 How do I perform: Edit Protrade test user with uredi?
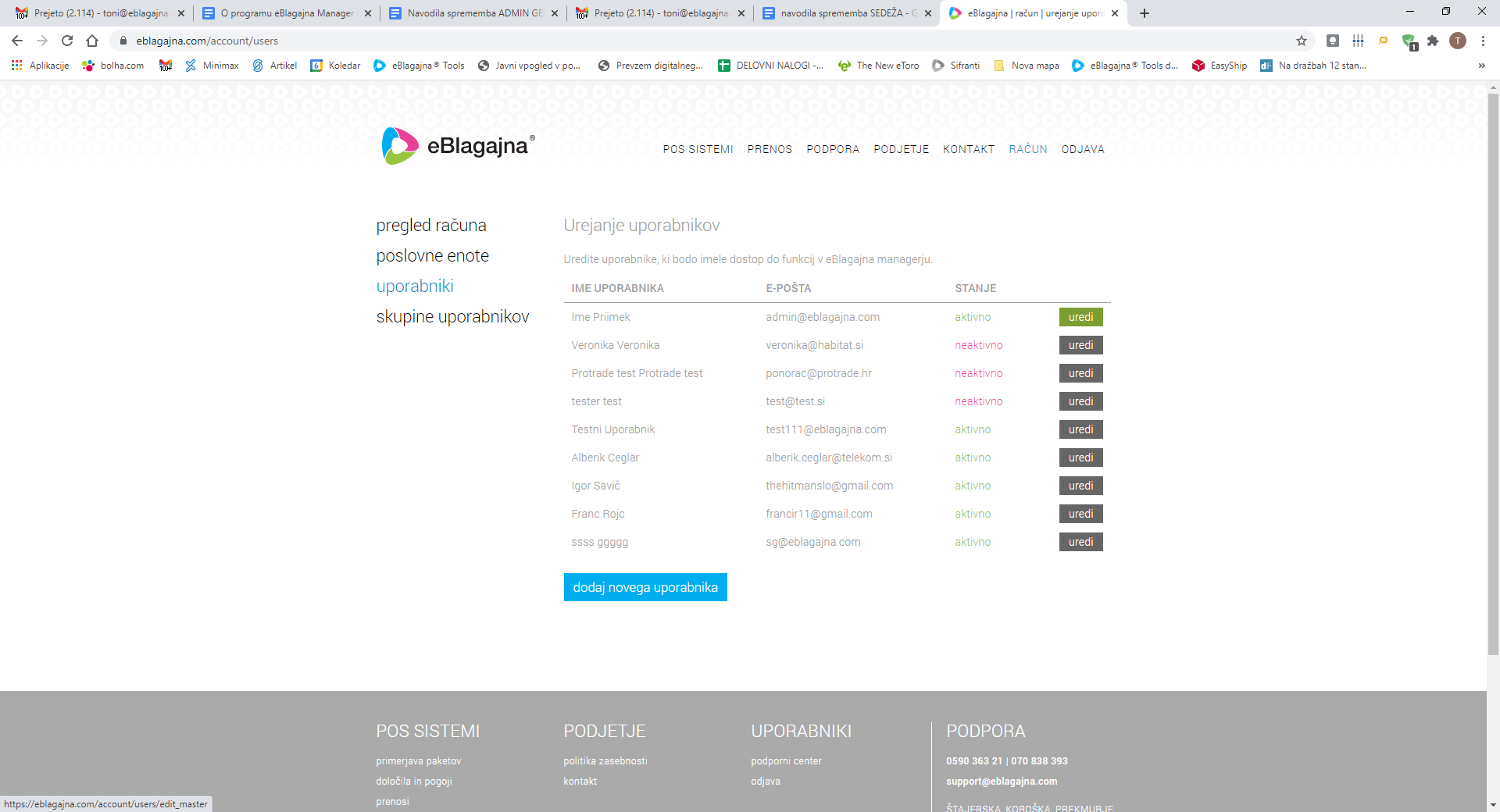coord(1080,373)
